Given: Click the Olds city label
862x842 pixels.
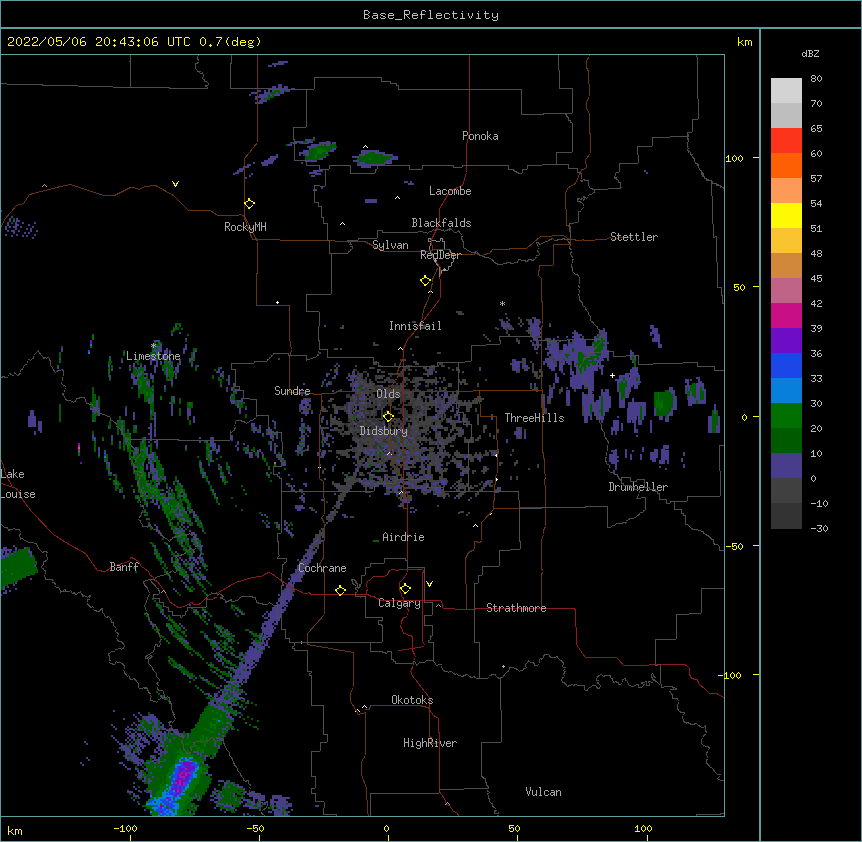Looking at the screenshot, I should point(388,394).
